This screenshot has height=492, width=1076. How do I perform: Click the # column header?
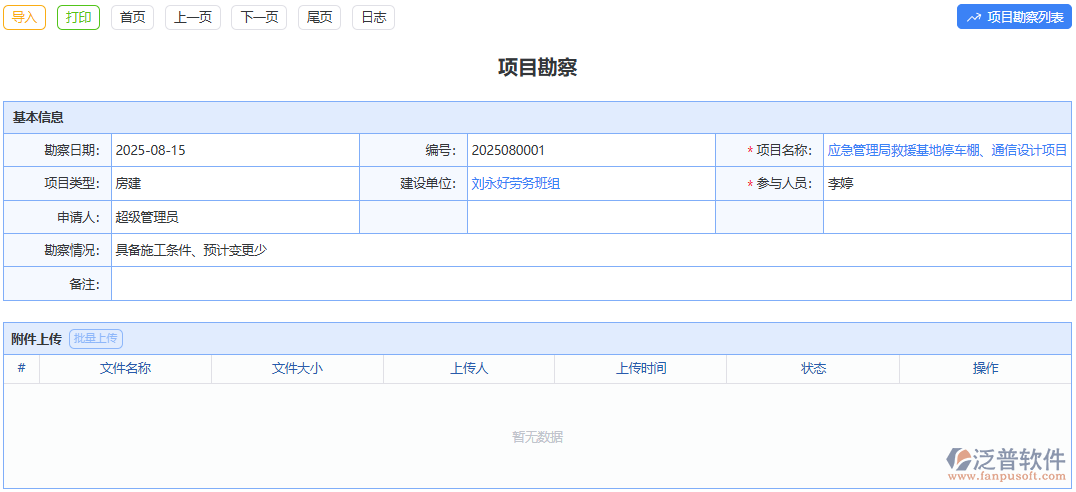[x=21, y=368]
